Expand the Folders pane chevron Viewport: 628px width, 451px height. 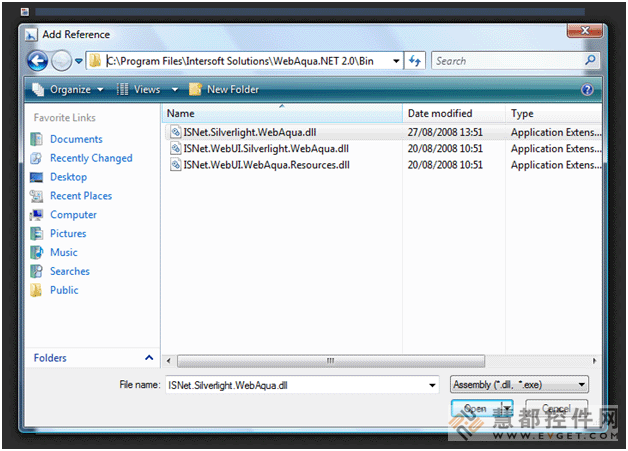149,357
